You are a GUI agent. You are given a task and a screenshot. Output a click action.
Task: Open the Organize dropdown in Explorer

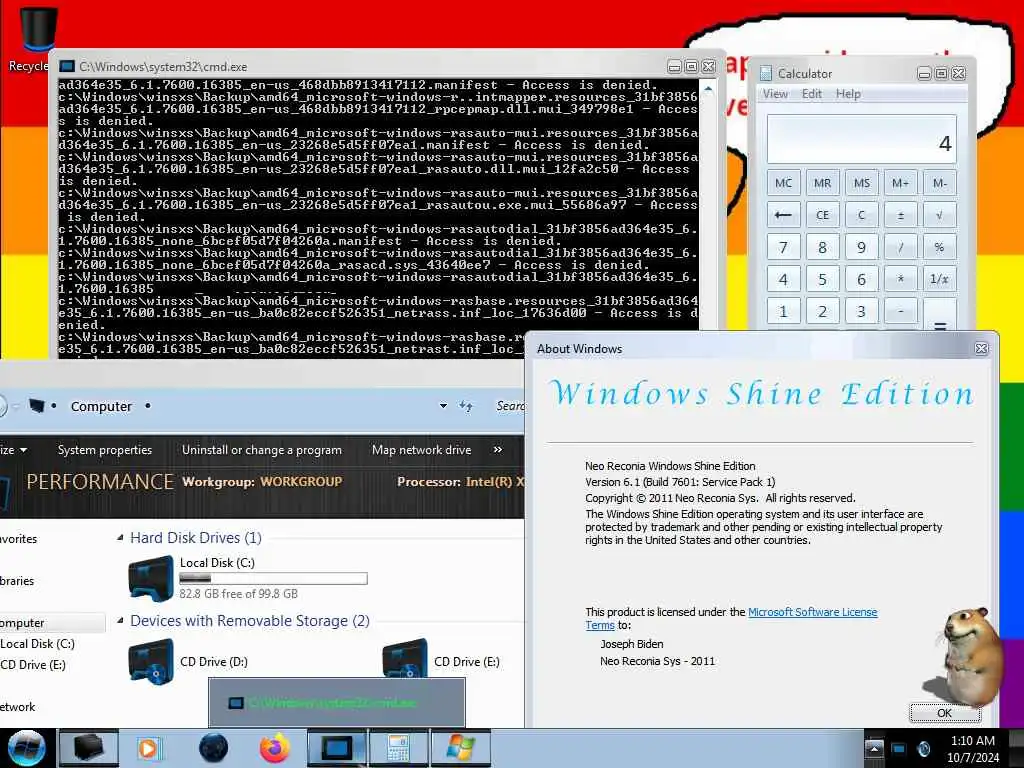click(x=14, y=450)
